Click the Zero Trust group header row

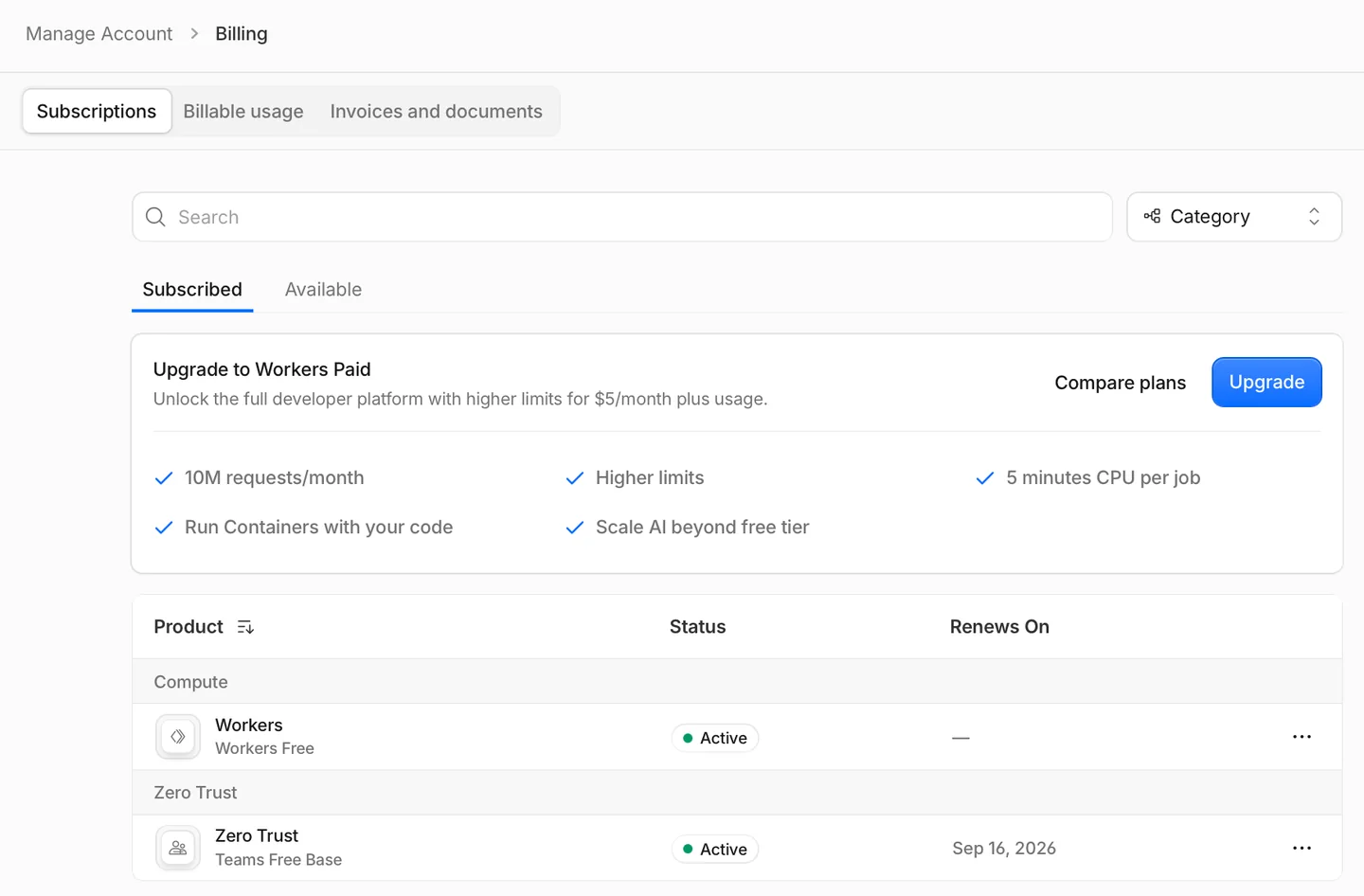pos(737,792)
